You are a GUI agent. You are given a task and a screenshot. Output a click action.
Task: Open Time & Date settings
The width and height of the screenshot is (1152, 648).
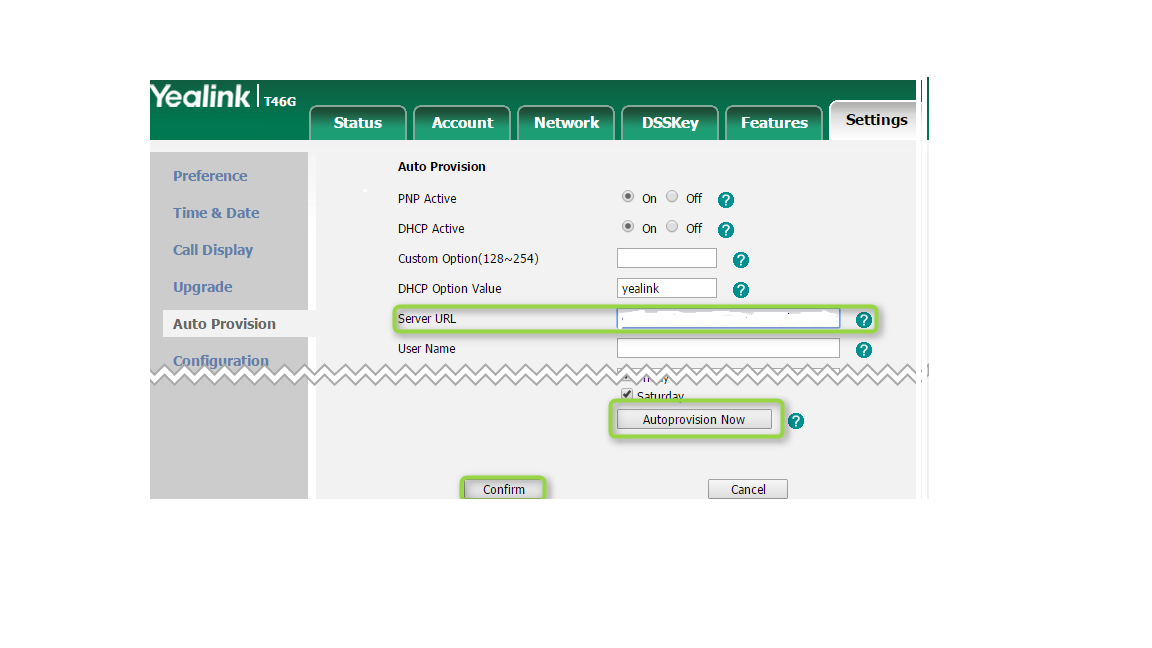216,213
